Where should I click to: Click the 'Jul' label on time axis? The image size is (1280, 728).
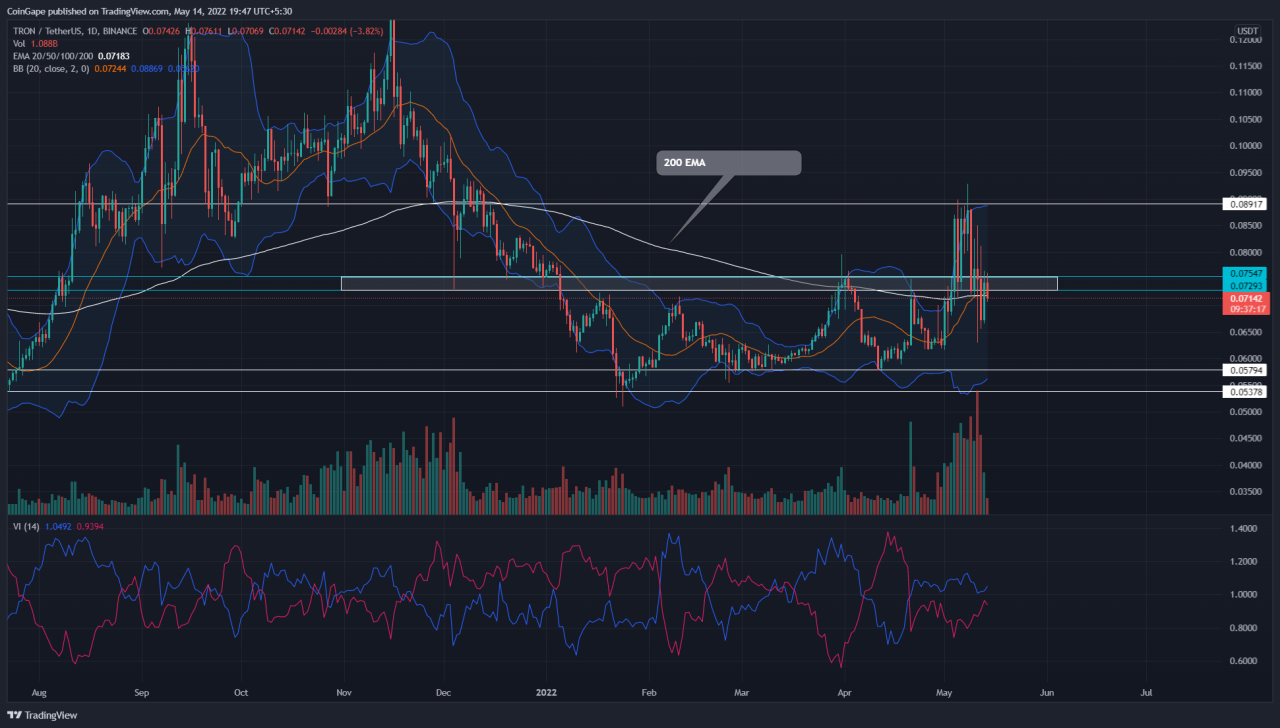pos(1145,690)
